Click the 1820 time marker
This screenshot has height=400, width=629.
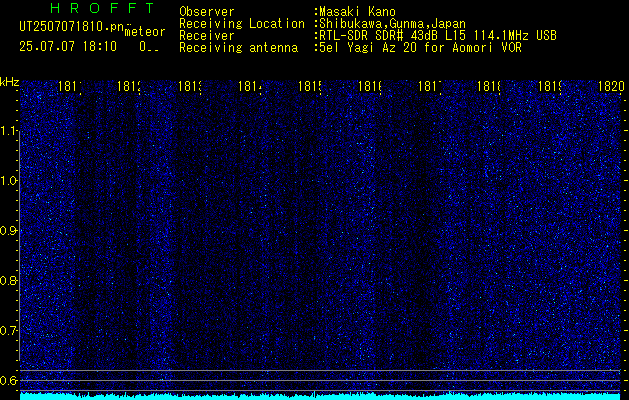pyautogui.click(x=611, y=86)
